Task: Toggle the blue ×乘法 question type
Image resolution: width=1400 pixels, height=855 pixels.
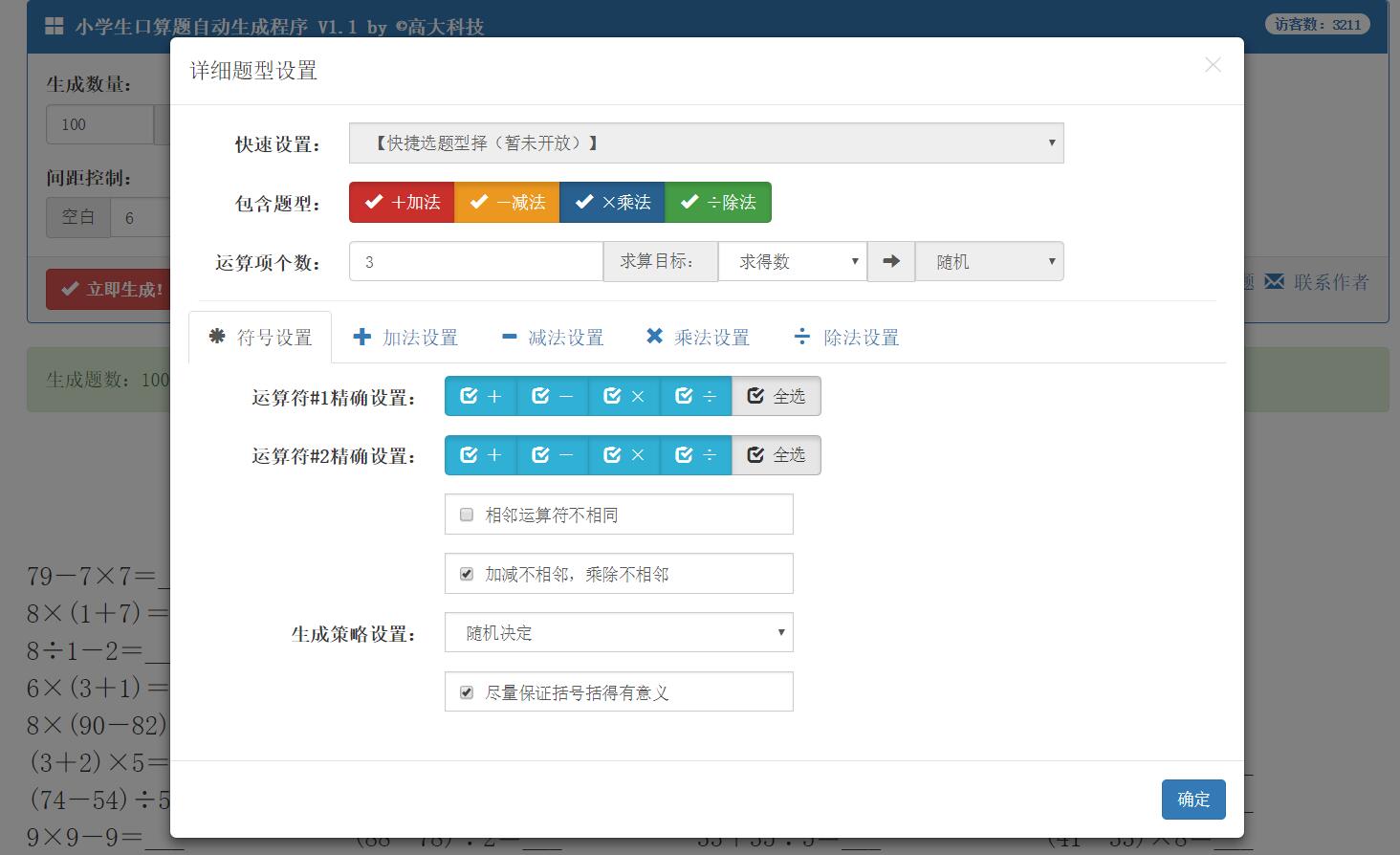Action: point(612,203)
